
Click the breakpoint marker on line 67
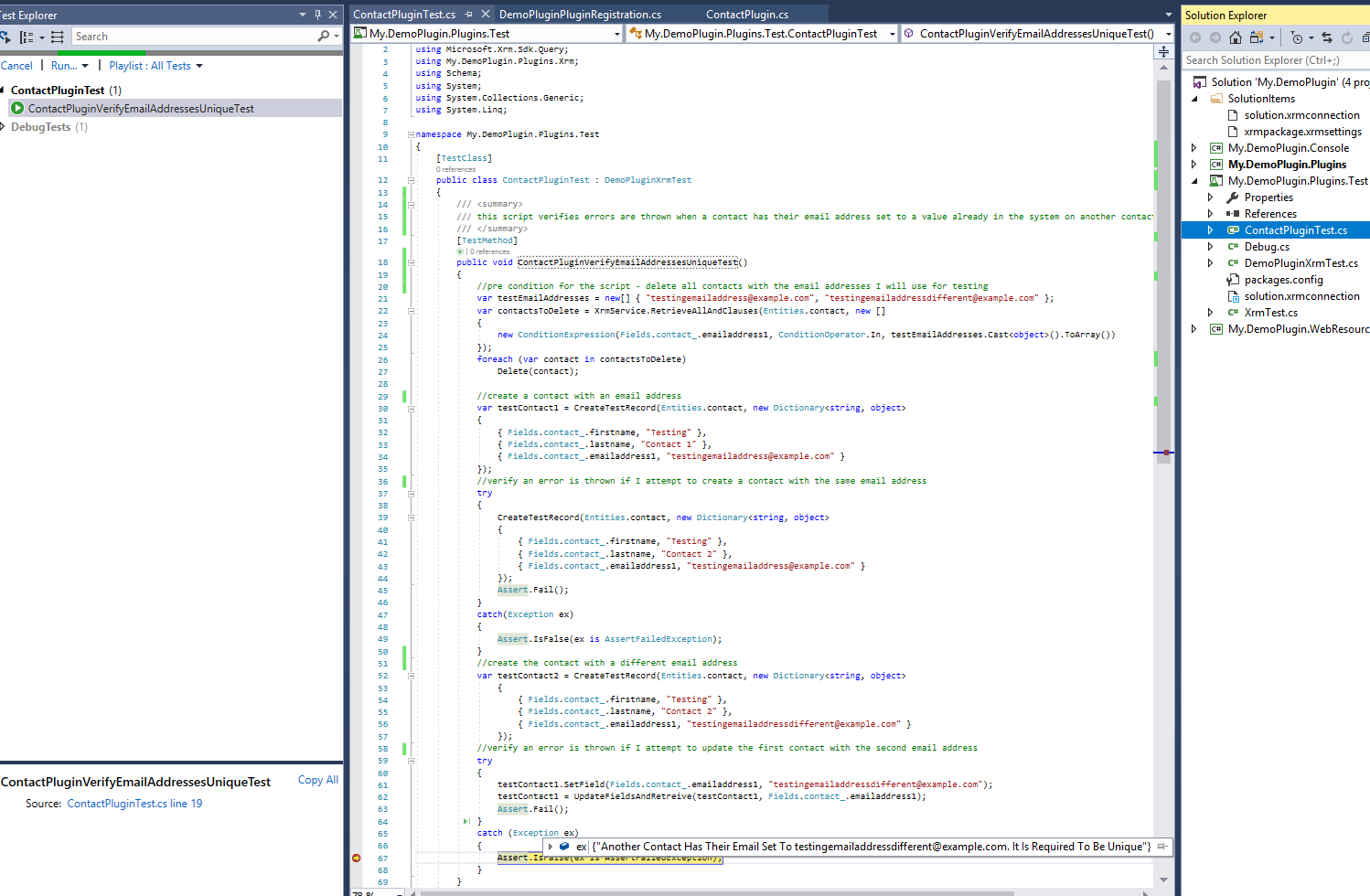(x=357, y=858)
